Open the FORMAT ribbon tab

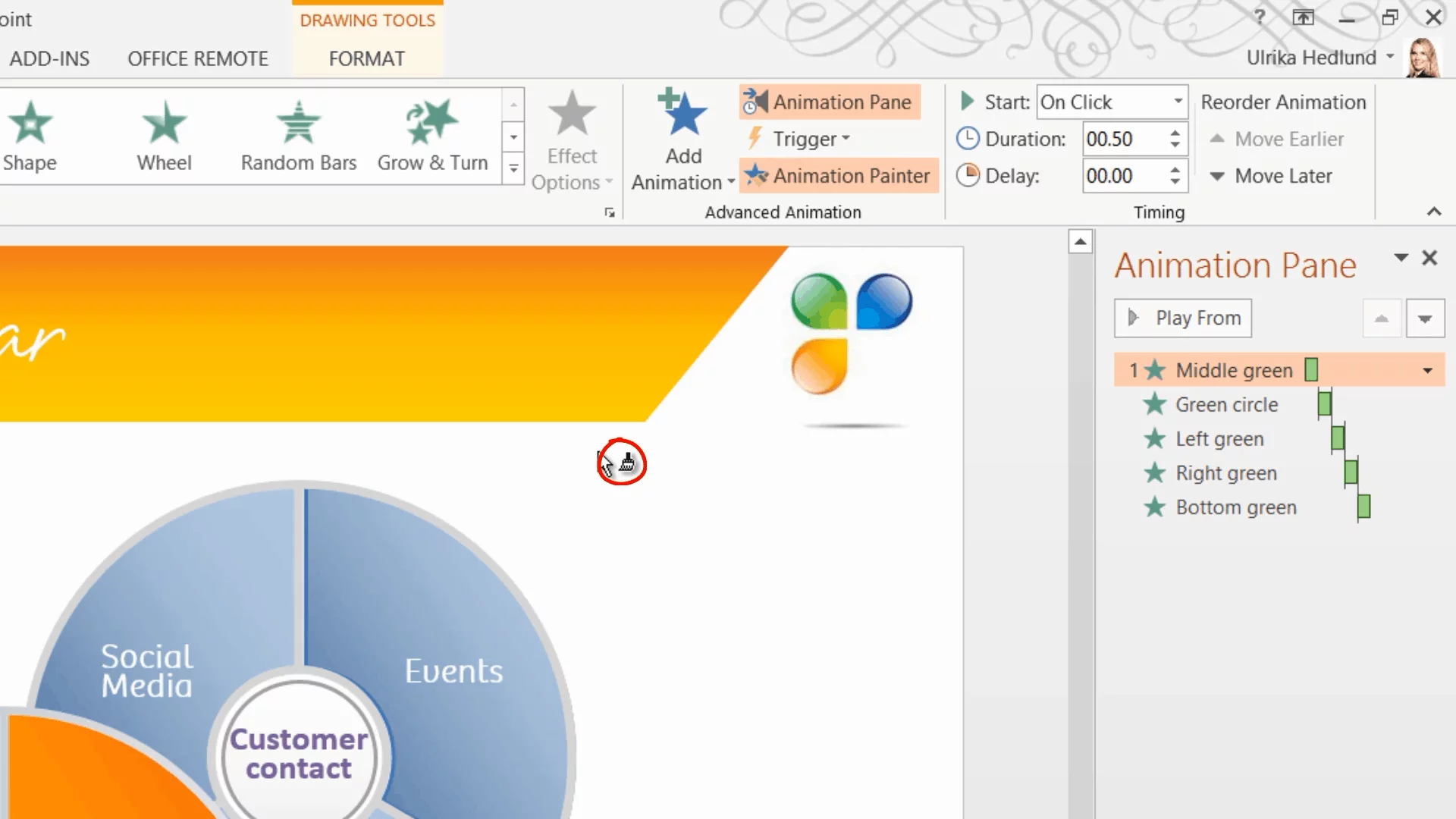coord(366,59)
